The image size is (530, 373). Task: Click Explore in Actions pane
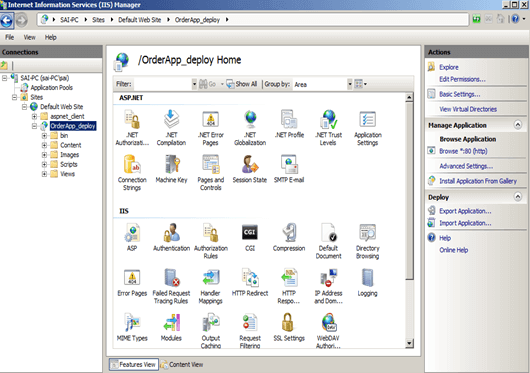(449, 67)
